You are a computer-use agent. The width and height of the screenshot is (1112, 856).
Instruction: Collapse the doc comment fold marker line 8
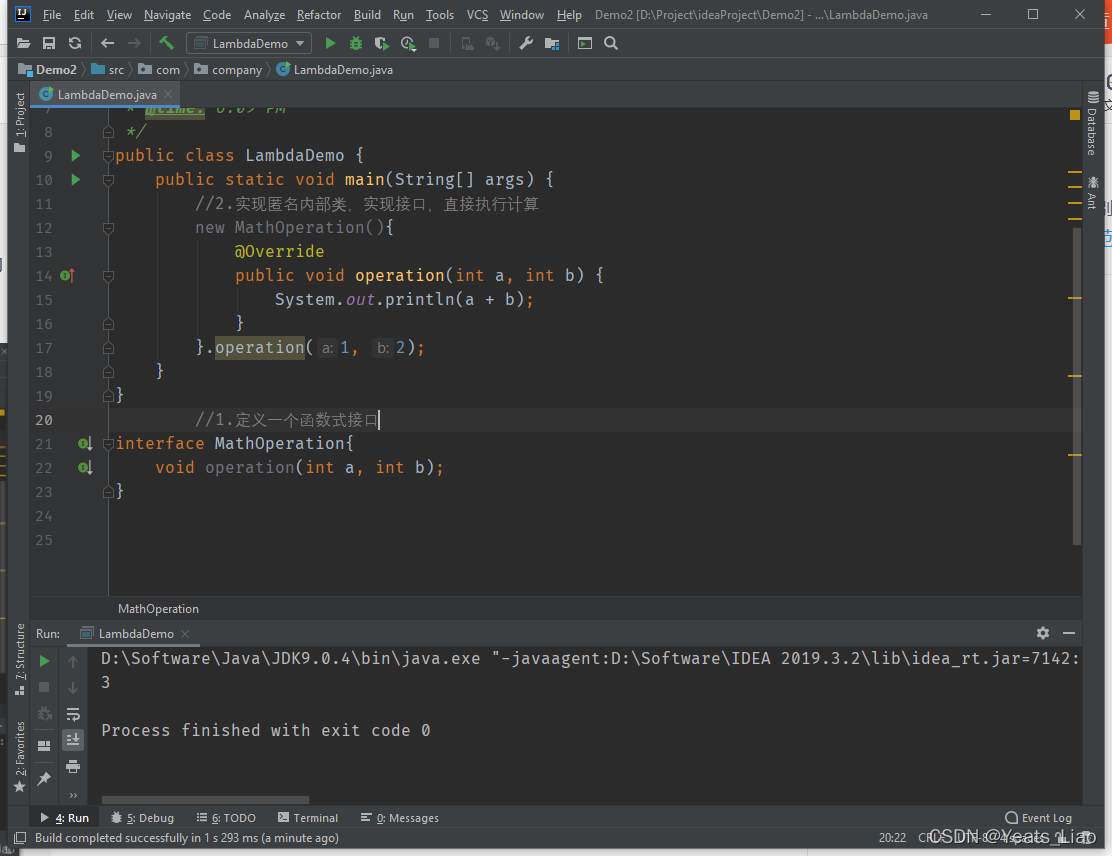point(109,132)
